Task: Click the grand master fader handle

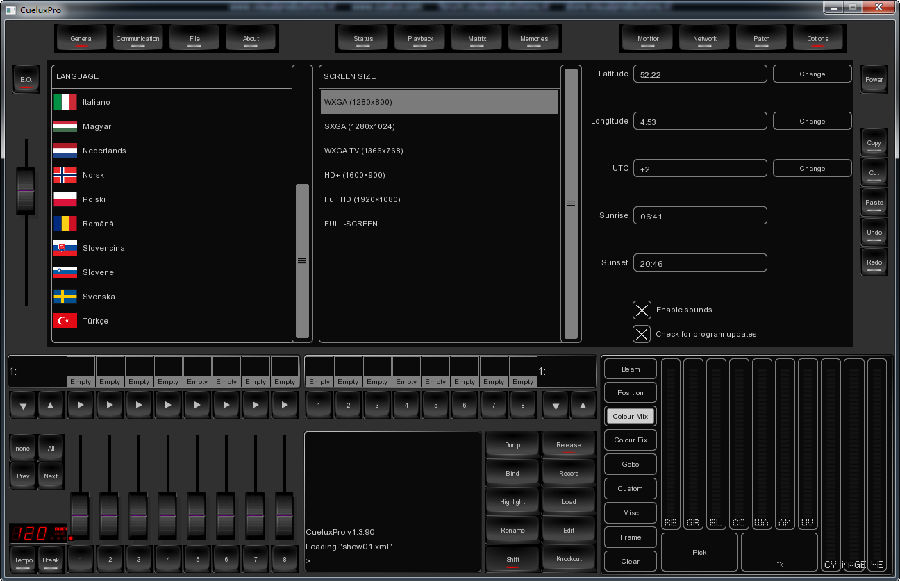Action: tap(25, 191)
